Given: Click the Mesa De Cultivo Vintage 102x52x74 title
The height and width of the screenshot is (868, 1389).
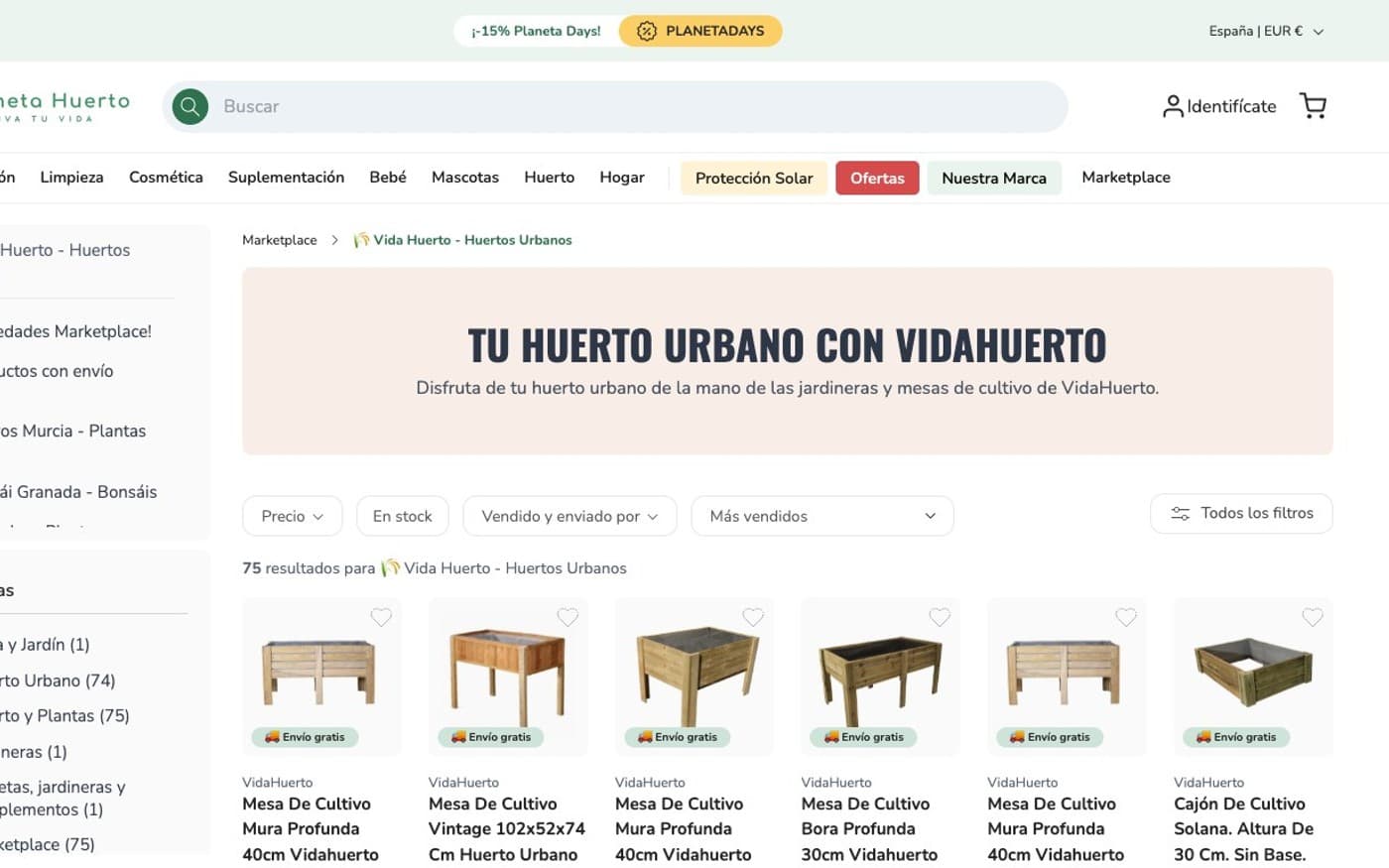Looking at the screenshot, I should (507, 829).
